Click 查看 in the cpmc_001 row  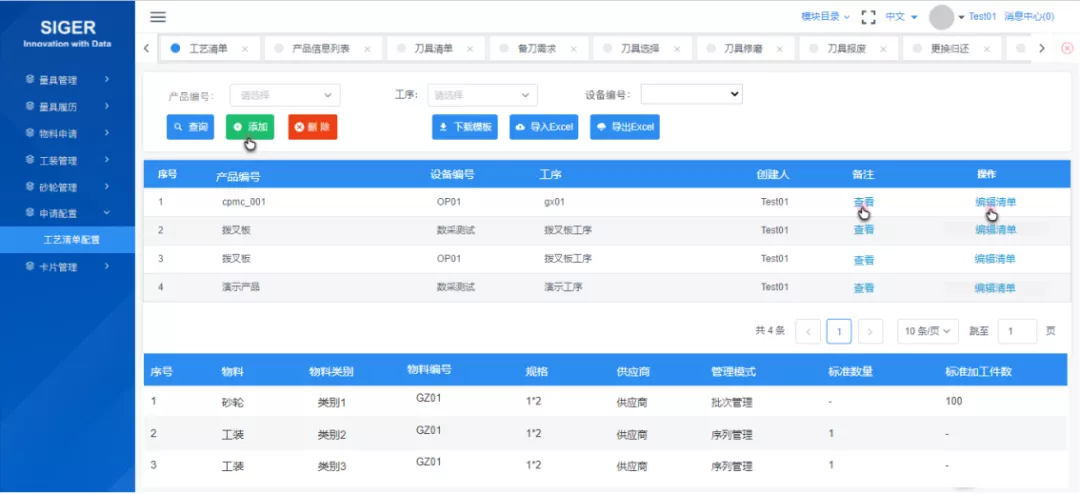(864, 202)
